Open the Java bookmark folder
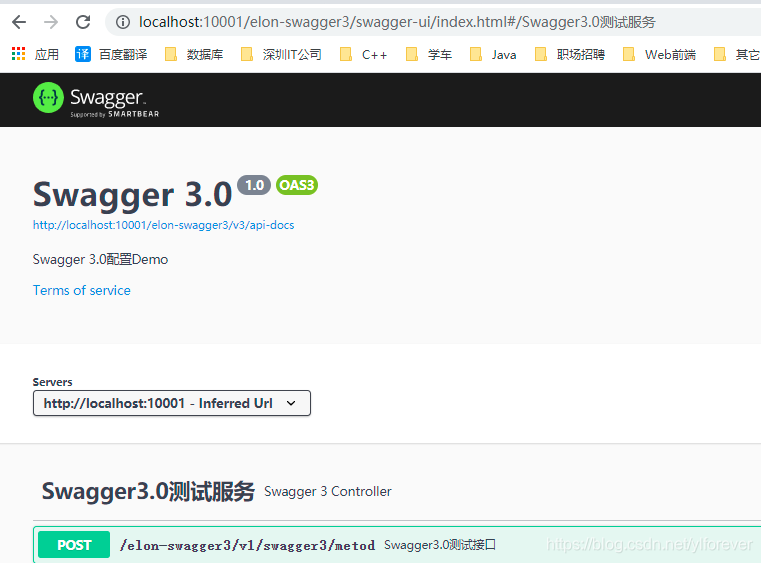 (x=493, y=54)
